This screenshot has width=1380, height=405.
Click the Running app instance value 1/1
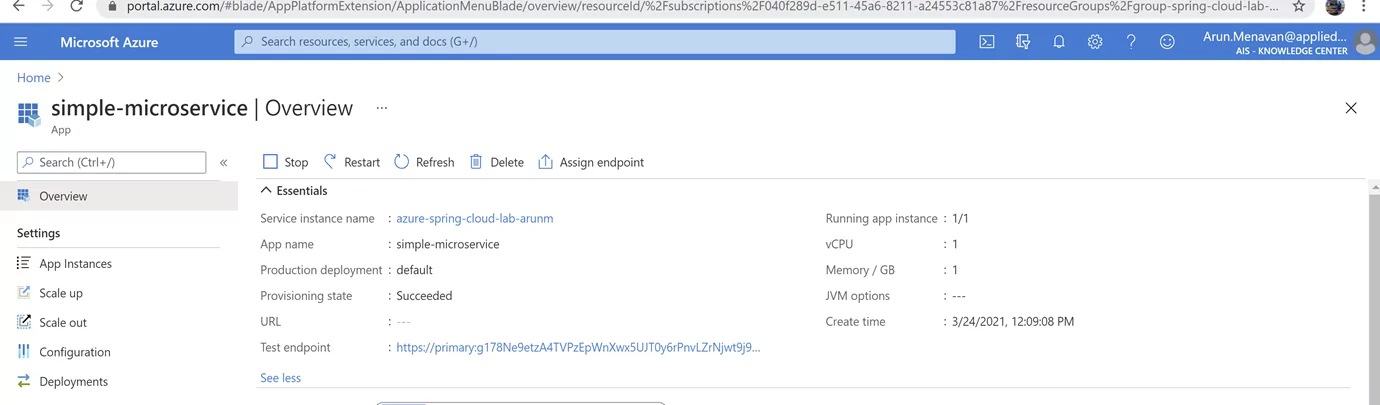[960, 218]
